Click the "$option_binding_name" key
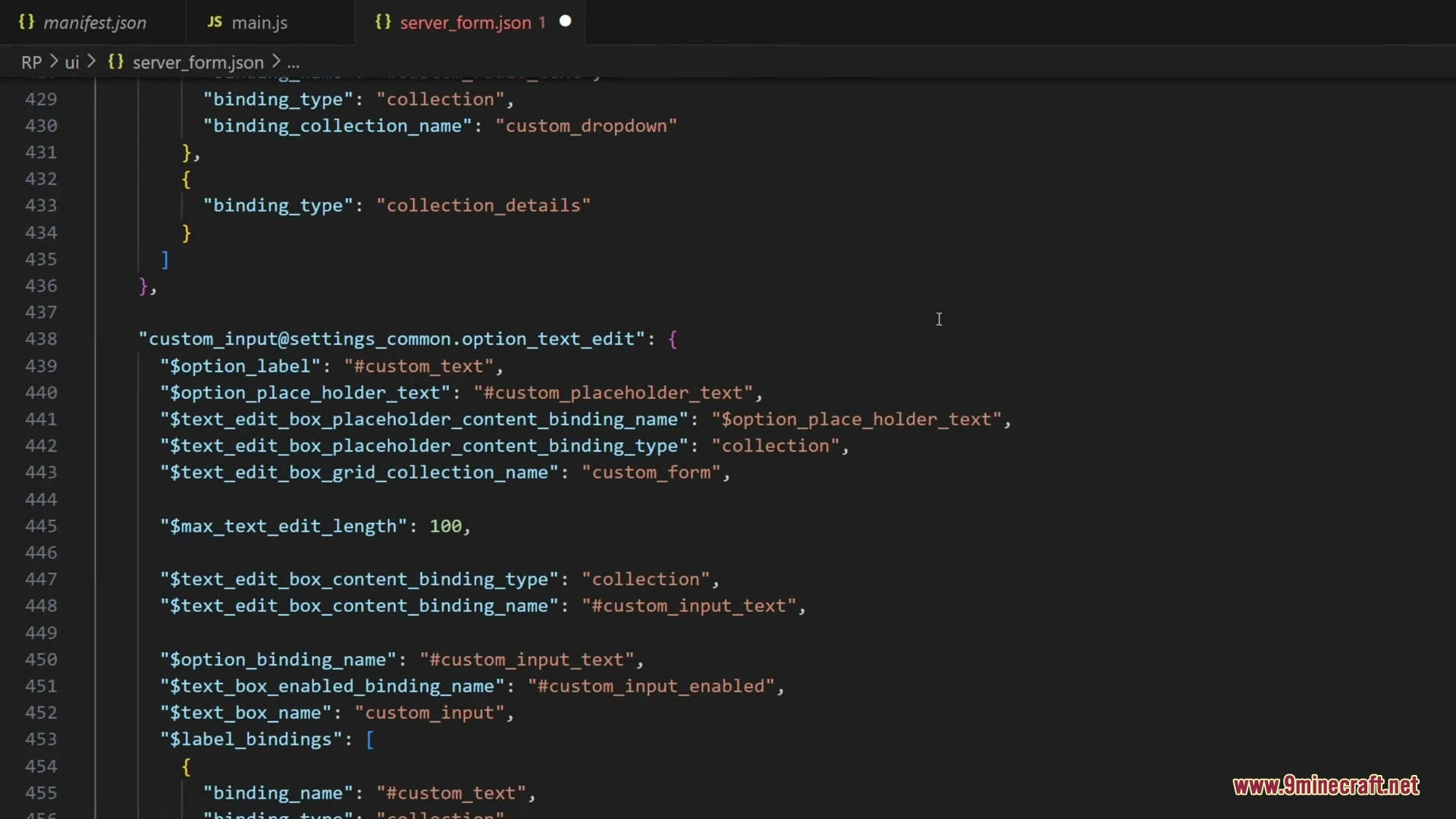 [x=278, y=660]
